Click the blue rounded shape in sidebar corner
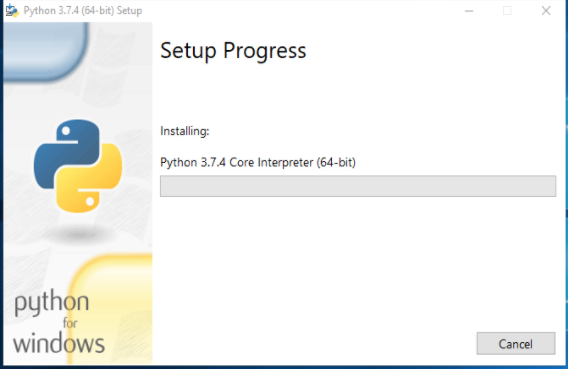Screen dimensions: 568x369 tap(45, 51)
